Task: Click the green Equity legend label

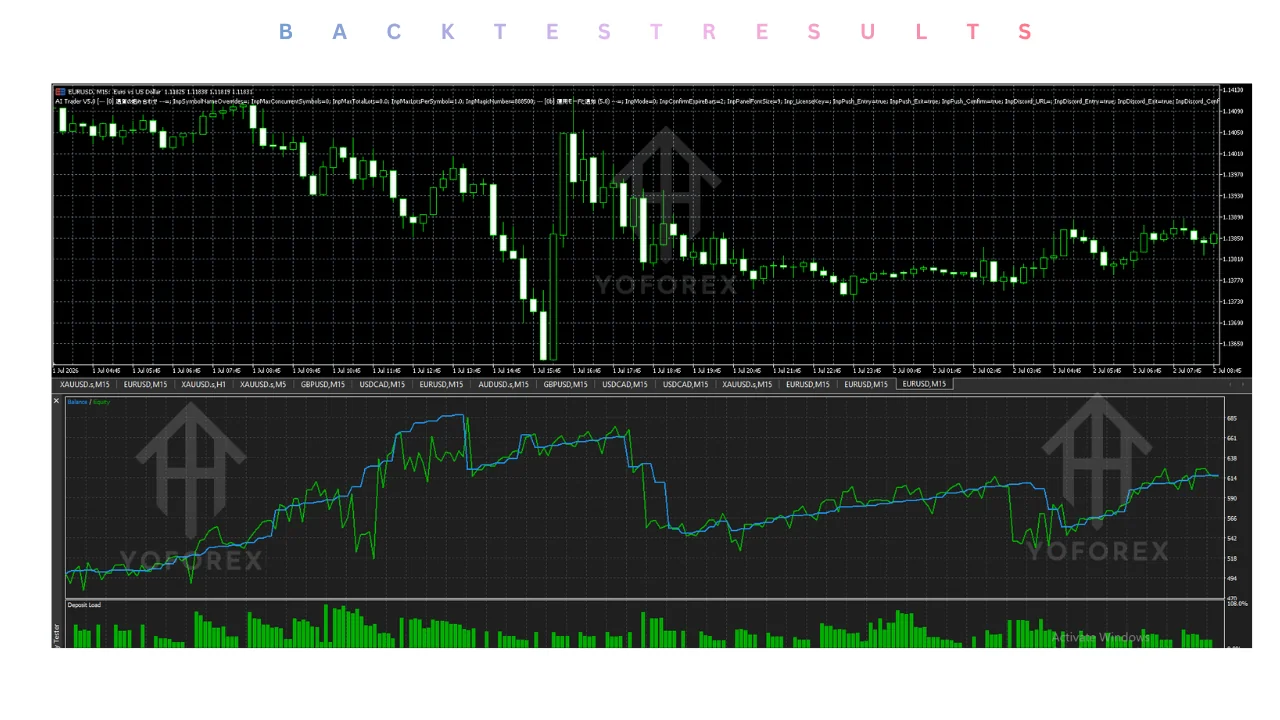Action: tap(100, 402)
